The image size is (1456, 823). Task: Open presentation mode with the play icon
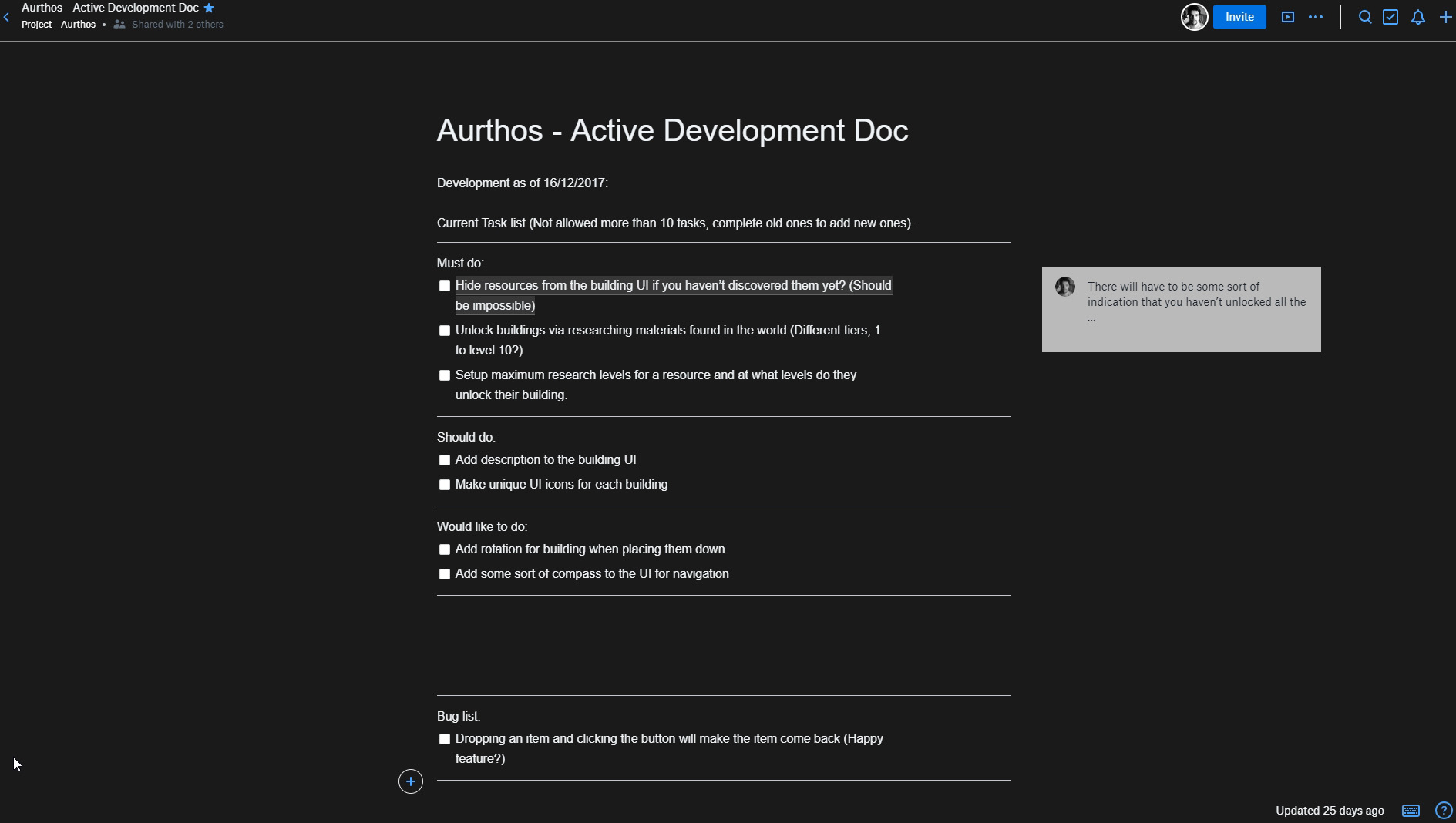pos(1287,17)
